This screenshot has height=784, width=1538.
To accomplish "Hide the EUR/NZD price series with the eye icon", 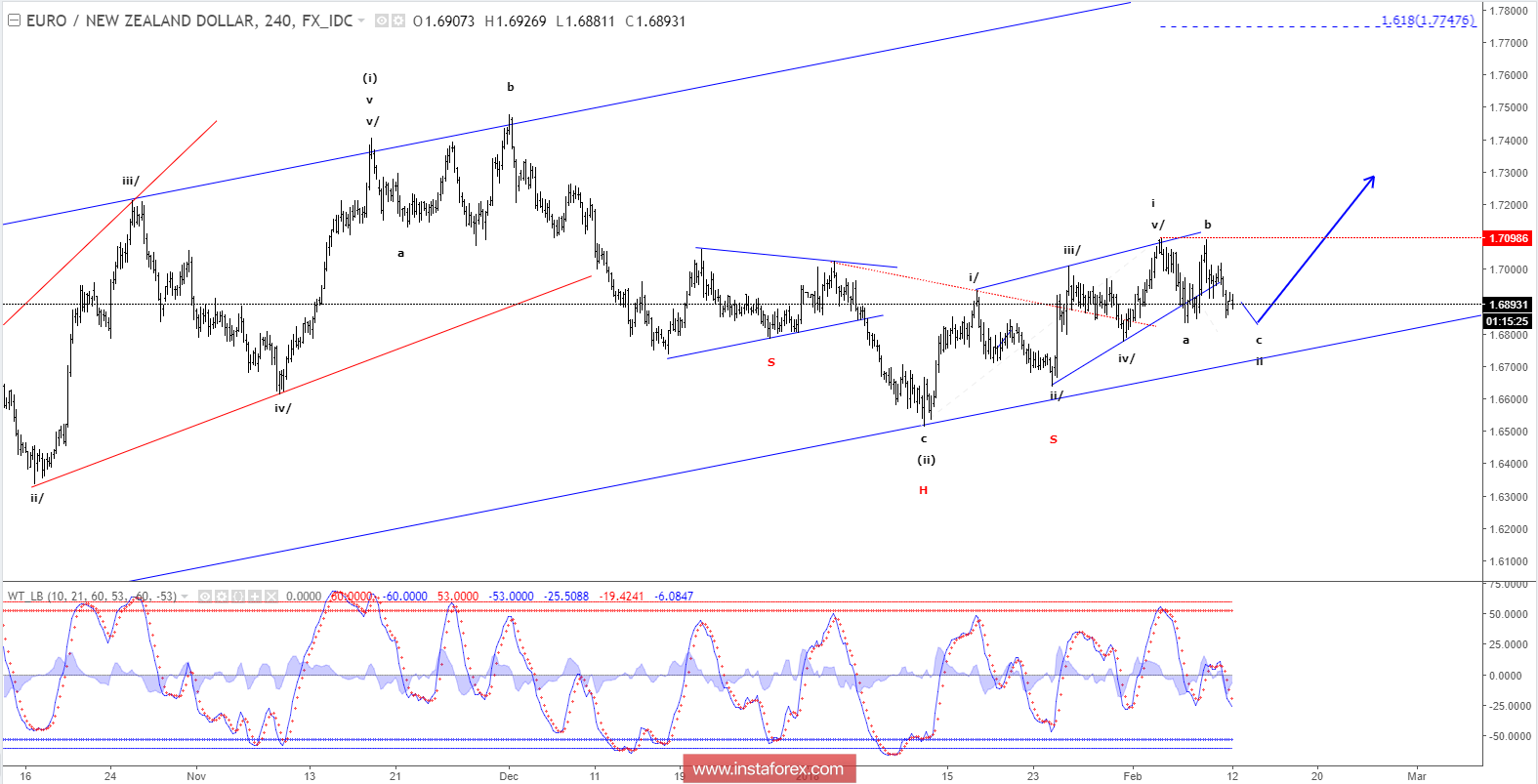I will pyautogui.click(x=382, y=21).
